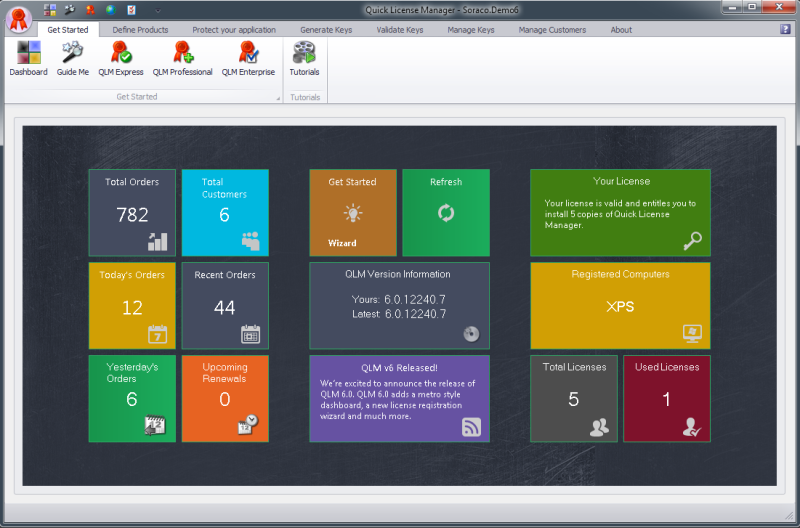Viewport: 800px width, 528px height.
Task: Click the wand icon in quick access toolbar
Action: tap(70, 10)
